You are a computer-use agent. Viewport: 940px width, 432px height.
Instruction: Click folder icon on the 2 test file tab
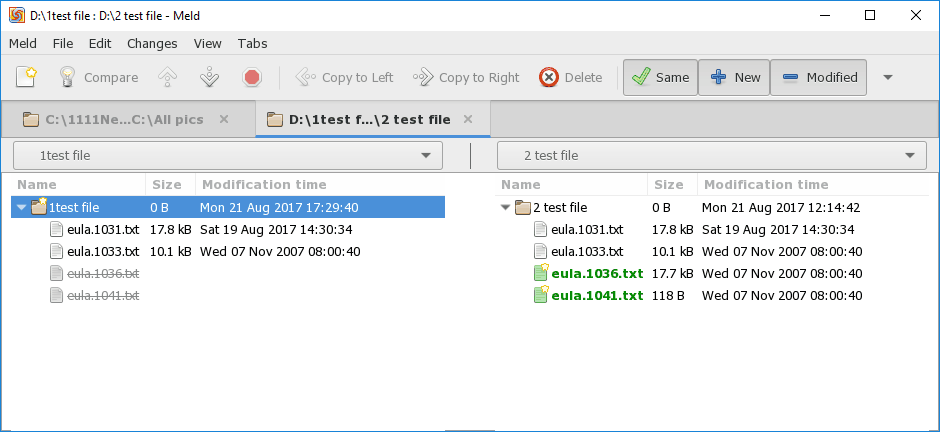[x=275, y=119]
